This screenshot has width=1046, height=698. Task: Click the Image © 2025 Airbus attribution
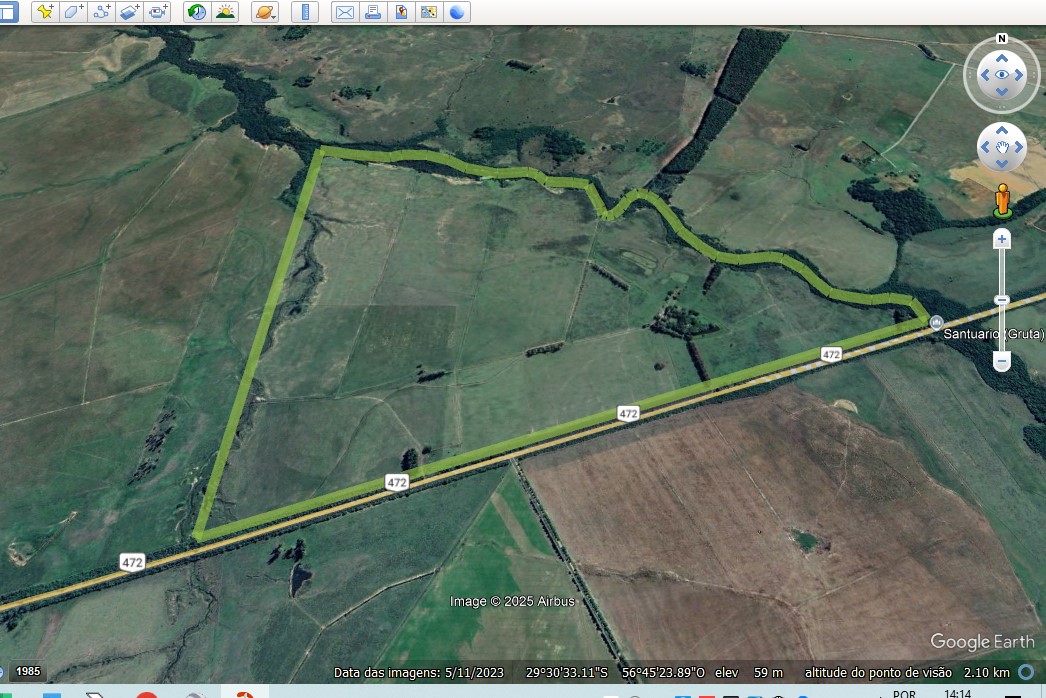(512, 601)
